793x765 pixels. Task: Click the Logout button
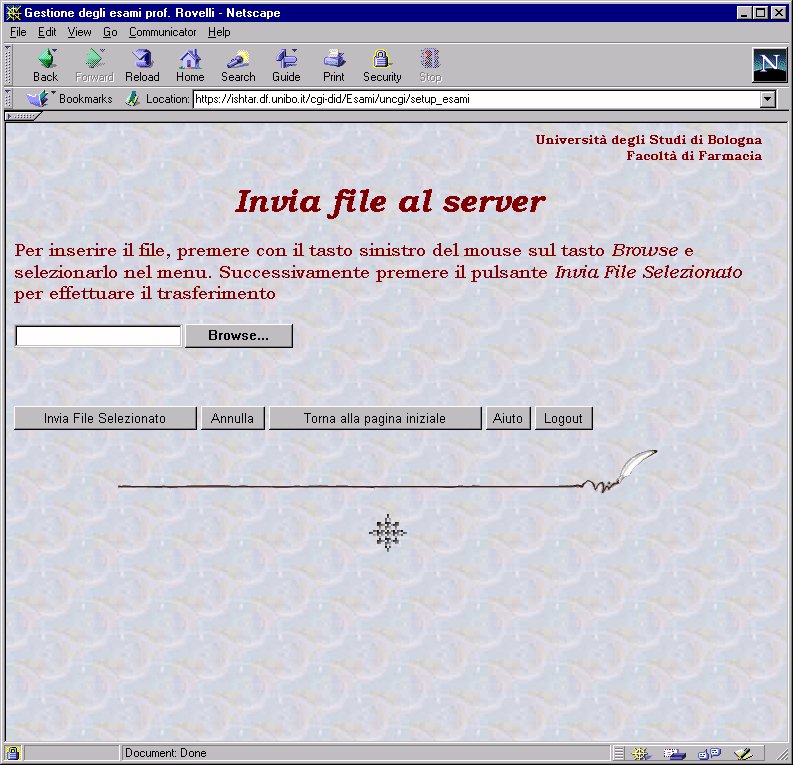(564, 418)
